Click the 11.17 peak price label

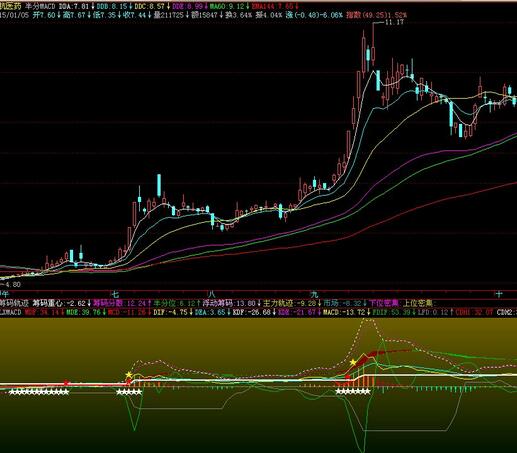tap(394, 22)
